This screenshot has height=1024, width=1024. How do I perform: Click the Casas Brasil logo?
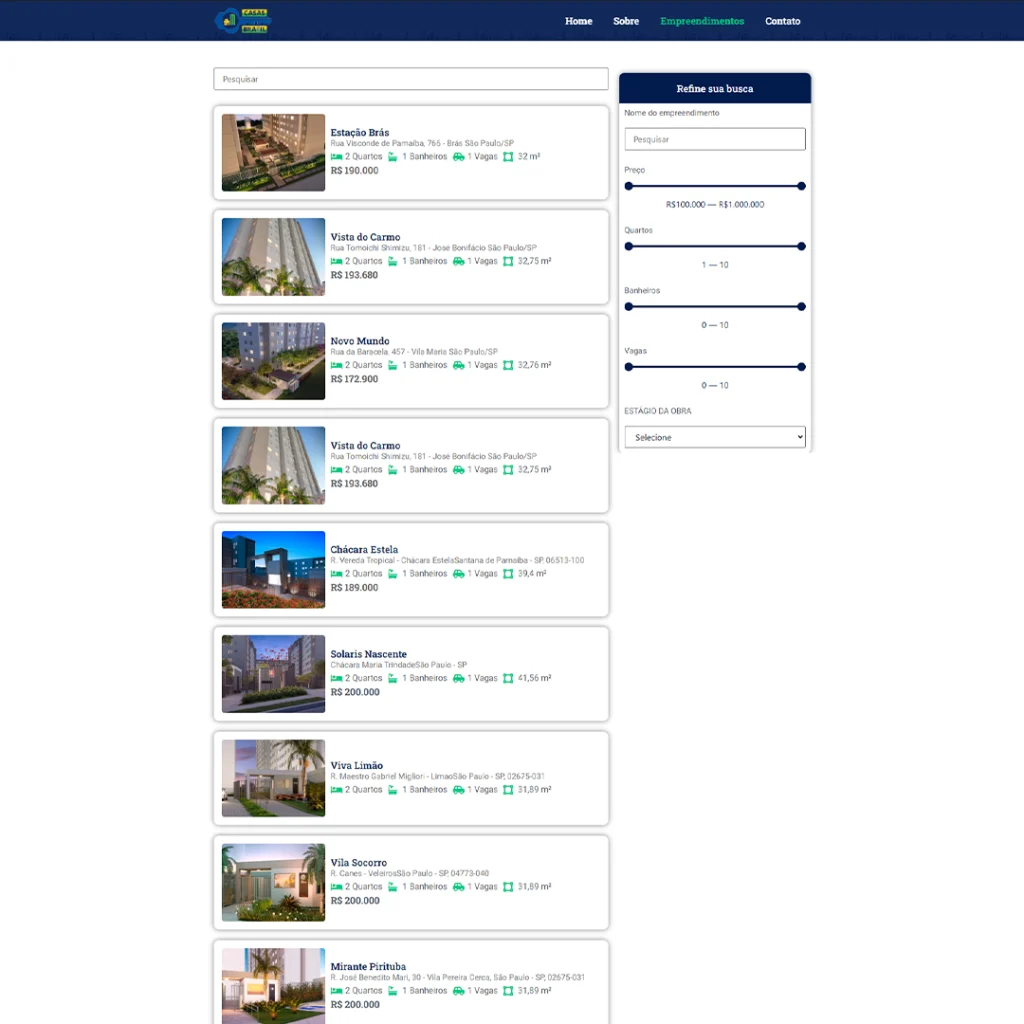pyautogui.click(x=243, y=20)
